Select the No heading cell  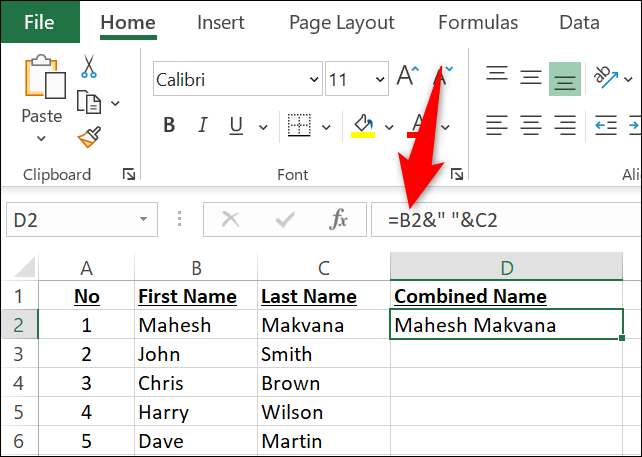pyautogui.click(x=86, y=296)
